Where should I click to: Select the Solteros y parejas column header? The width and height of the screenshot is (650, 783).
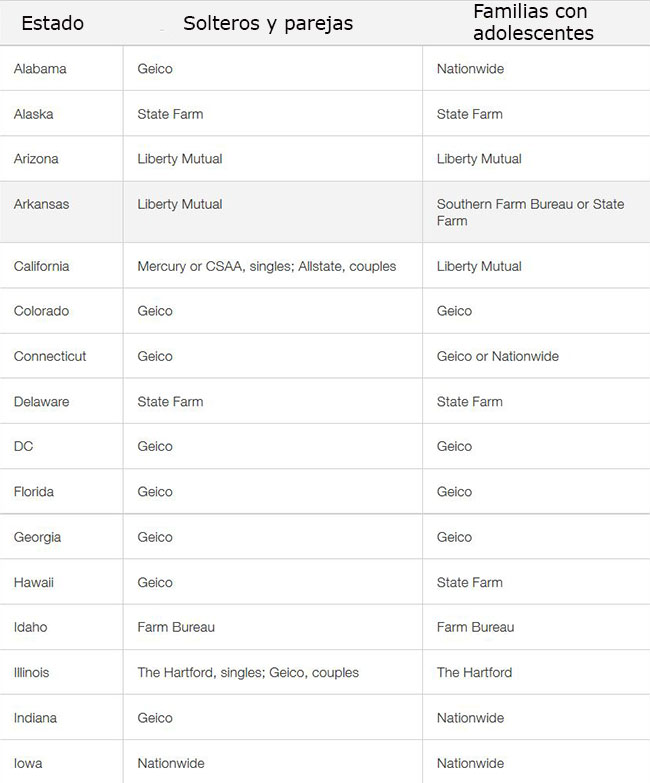268,24
